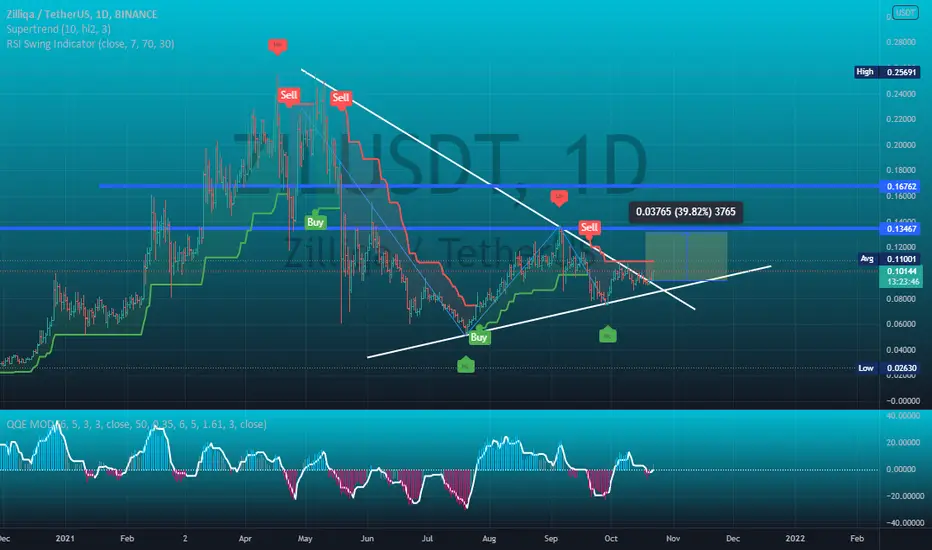Select the green long-position target box
The image size is (932, 550).
[686, 256]
